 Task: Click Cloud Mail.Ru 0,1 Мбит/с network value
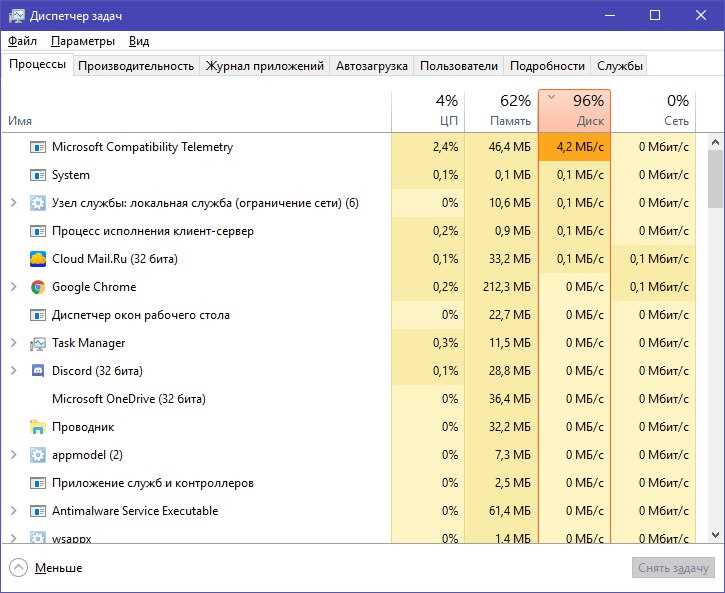[x=659, y=259]
